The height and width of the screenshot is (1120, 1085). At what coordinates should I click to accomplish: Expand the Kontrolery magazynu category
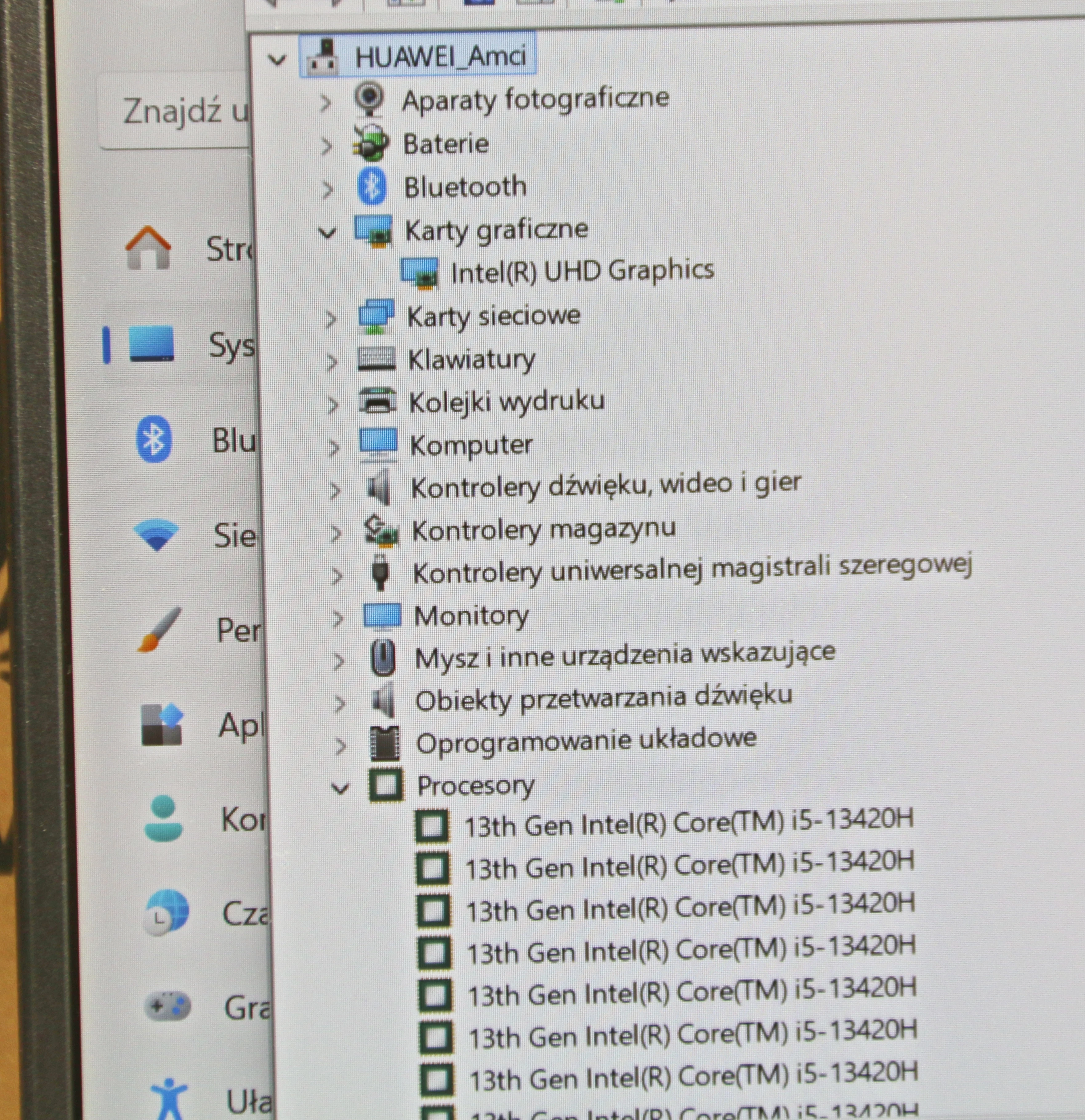336,533
